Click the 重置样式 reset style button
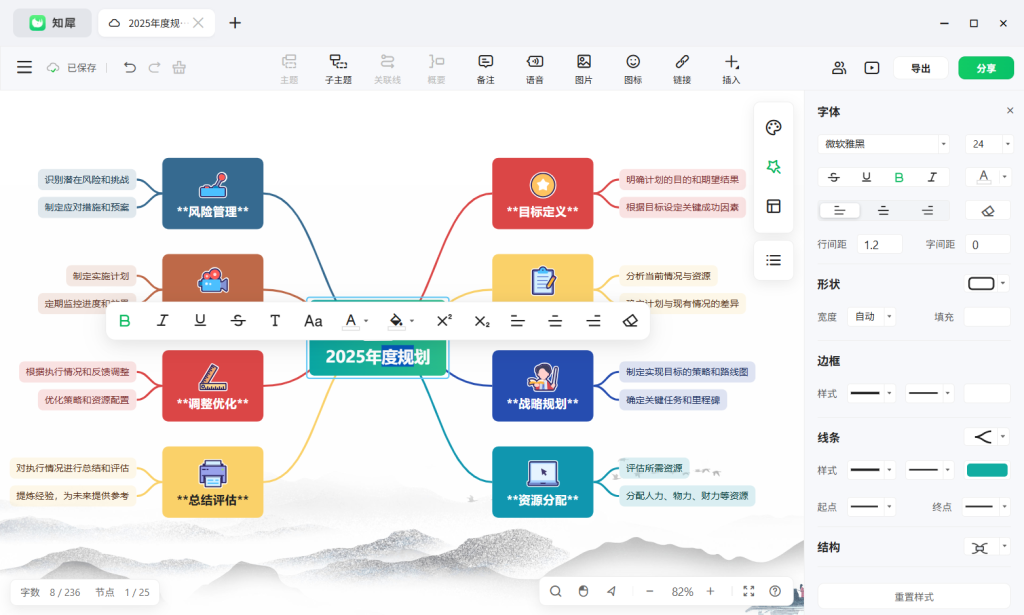Image resolution: width=1024 pixels, height=615 pixels. click(914, 597)
